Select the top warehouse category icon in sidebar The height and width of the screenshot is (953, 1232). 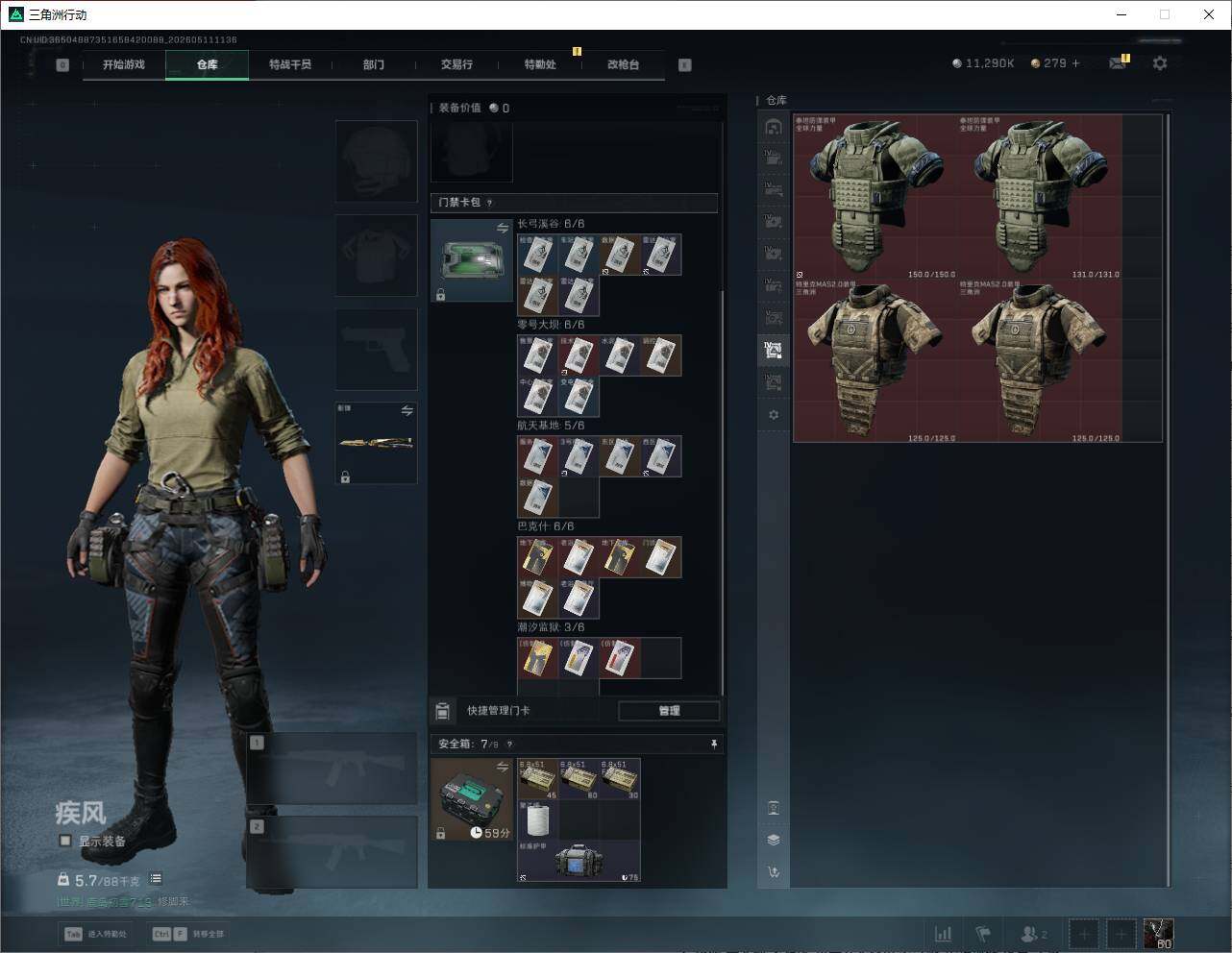click(x=774, y=127)
